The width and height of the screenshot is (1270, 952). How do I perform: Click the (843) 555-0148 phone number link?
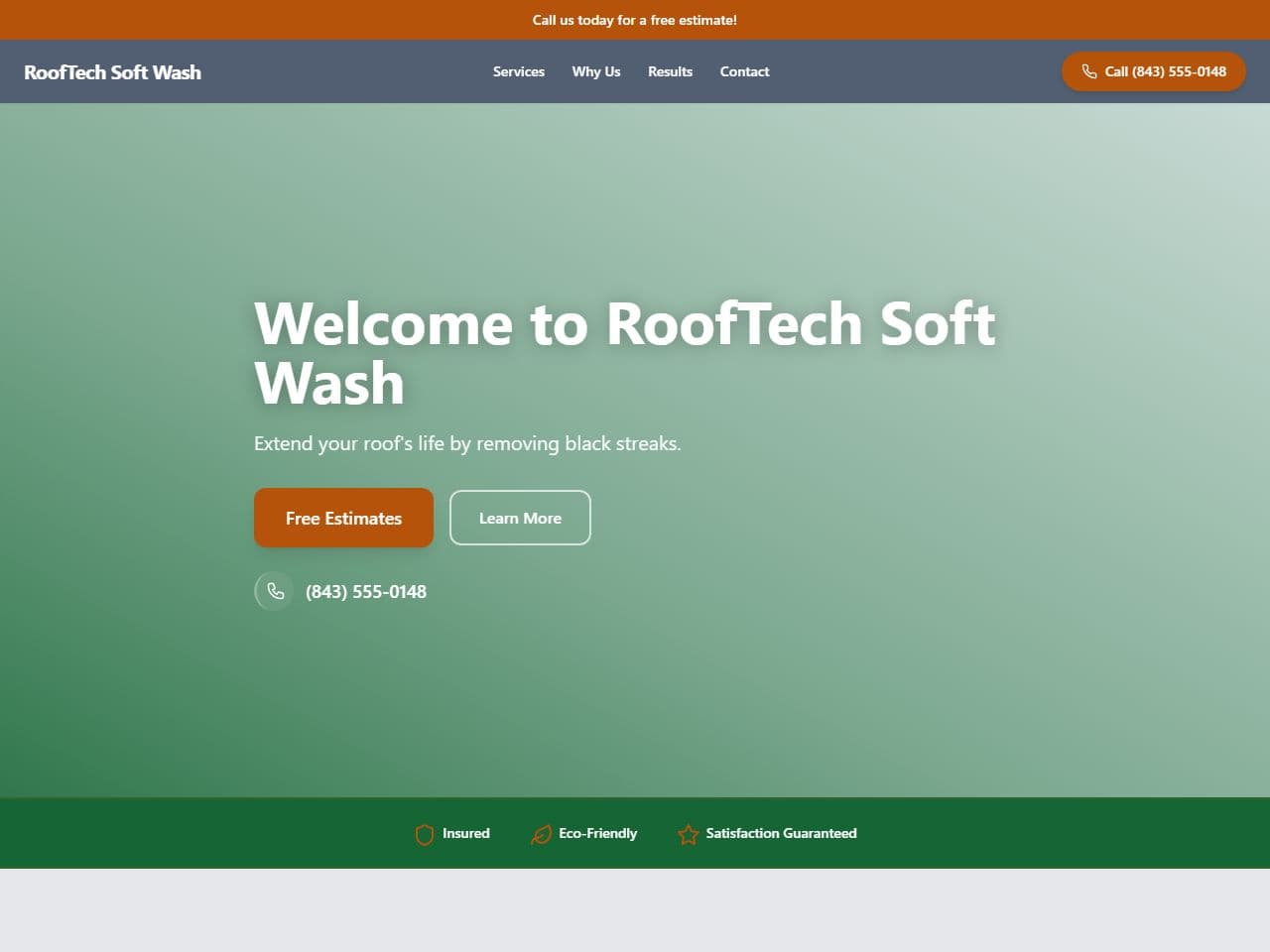point(365,591)
